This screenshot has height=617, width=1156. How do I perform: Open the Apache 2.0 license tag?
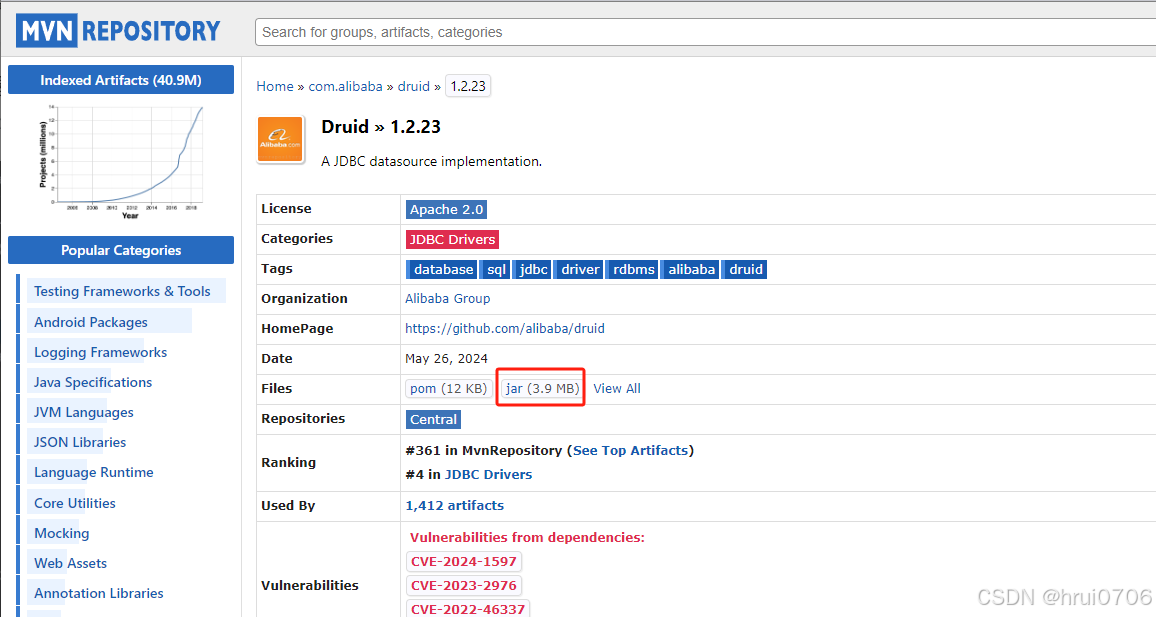(446, 209)
